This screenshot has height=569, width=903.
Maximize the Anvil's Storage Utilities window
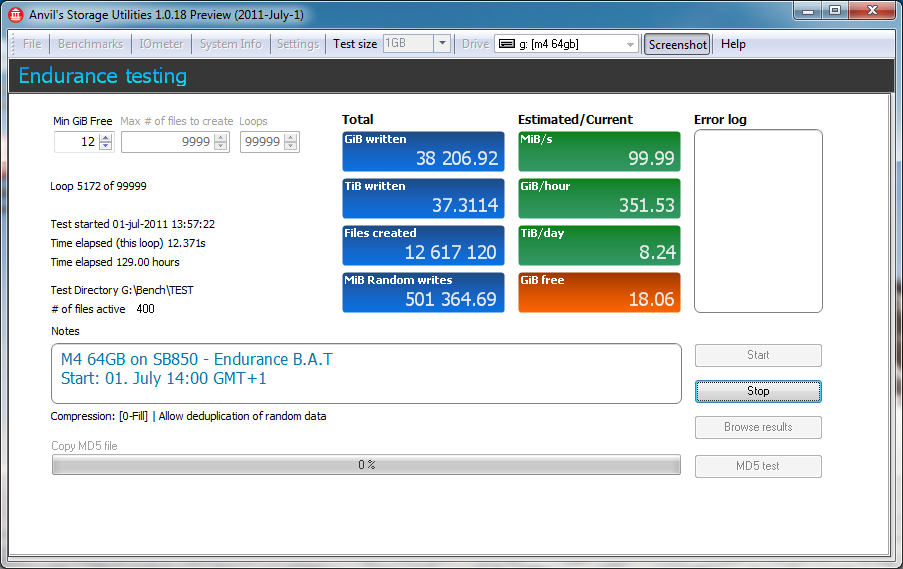click(x=835, y=10)
